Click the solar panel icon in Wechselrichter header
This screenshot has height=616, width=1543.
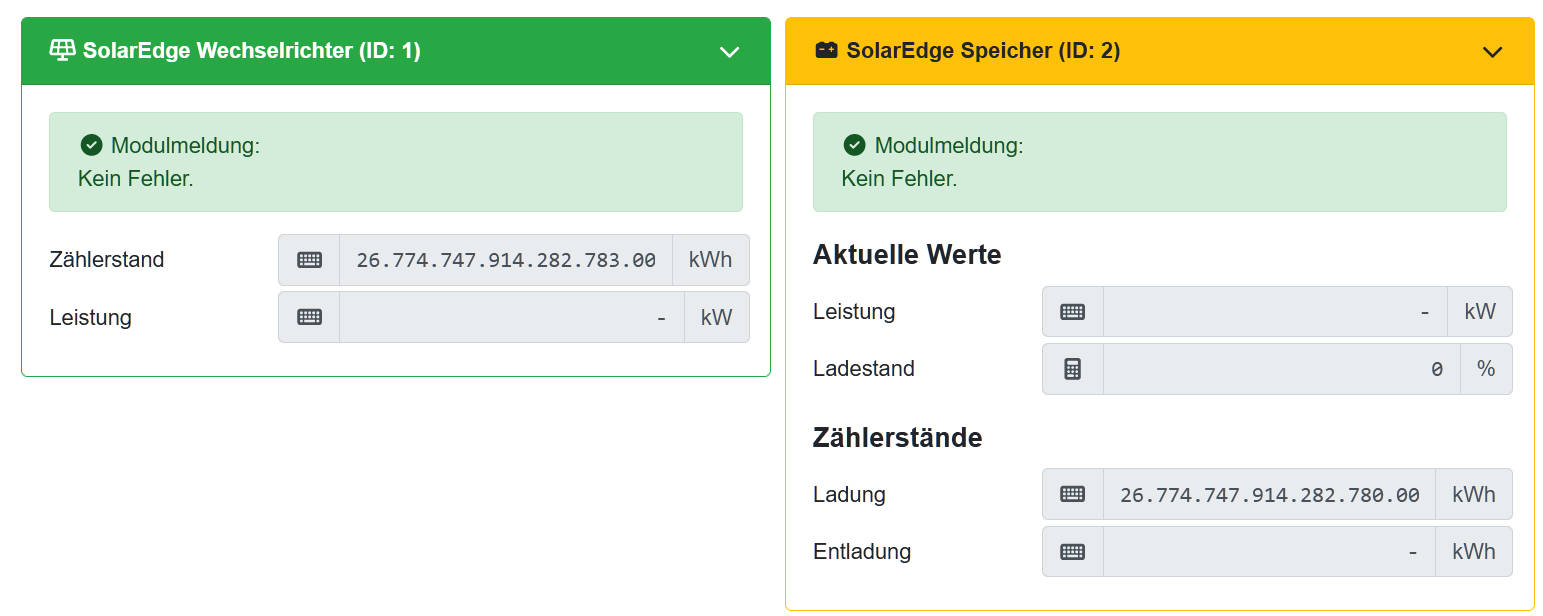pos(62,50)
